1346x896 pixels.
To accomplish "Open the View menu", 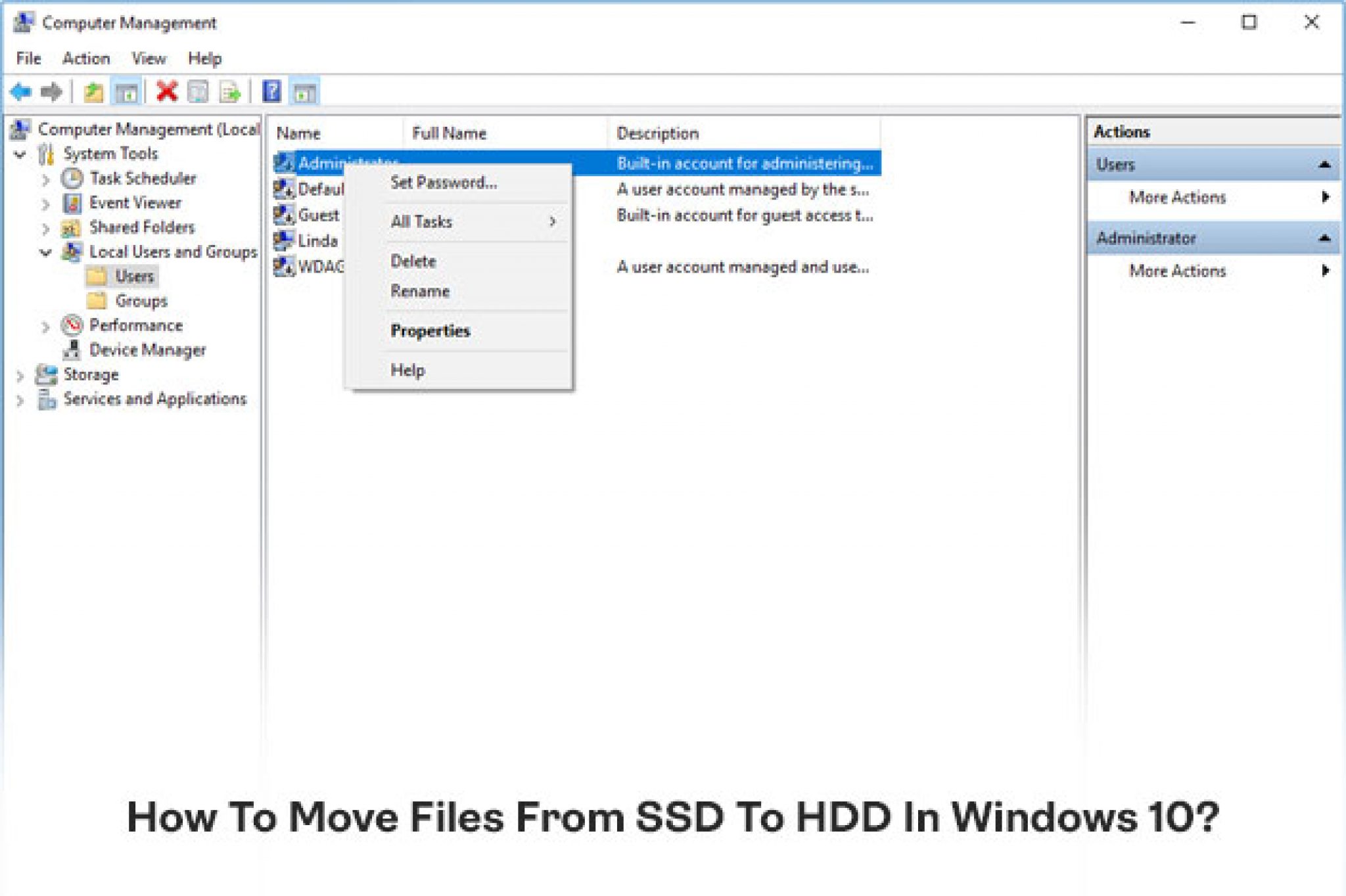I will click(x=149, y=58).
